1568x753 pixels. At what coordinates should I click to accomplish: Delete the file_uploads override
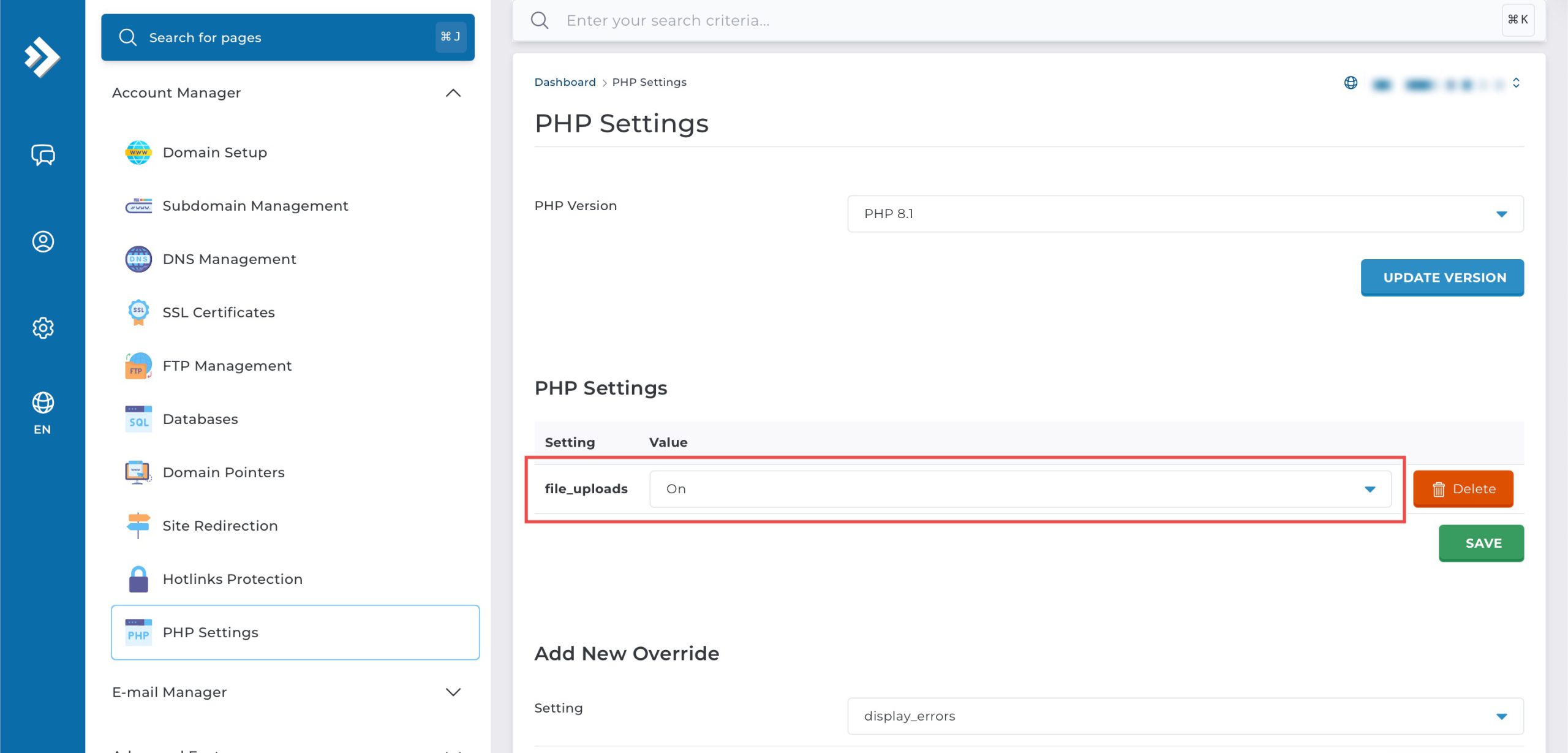(x=1463, y=489)
